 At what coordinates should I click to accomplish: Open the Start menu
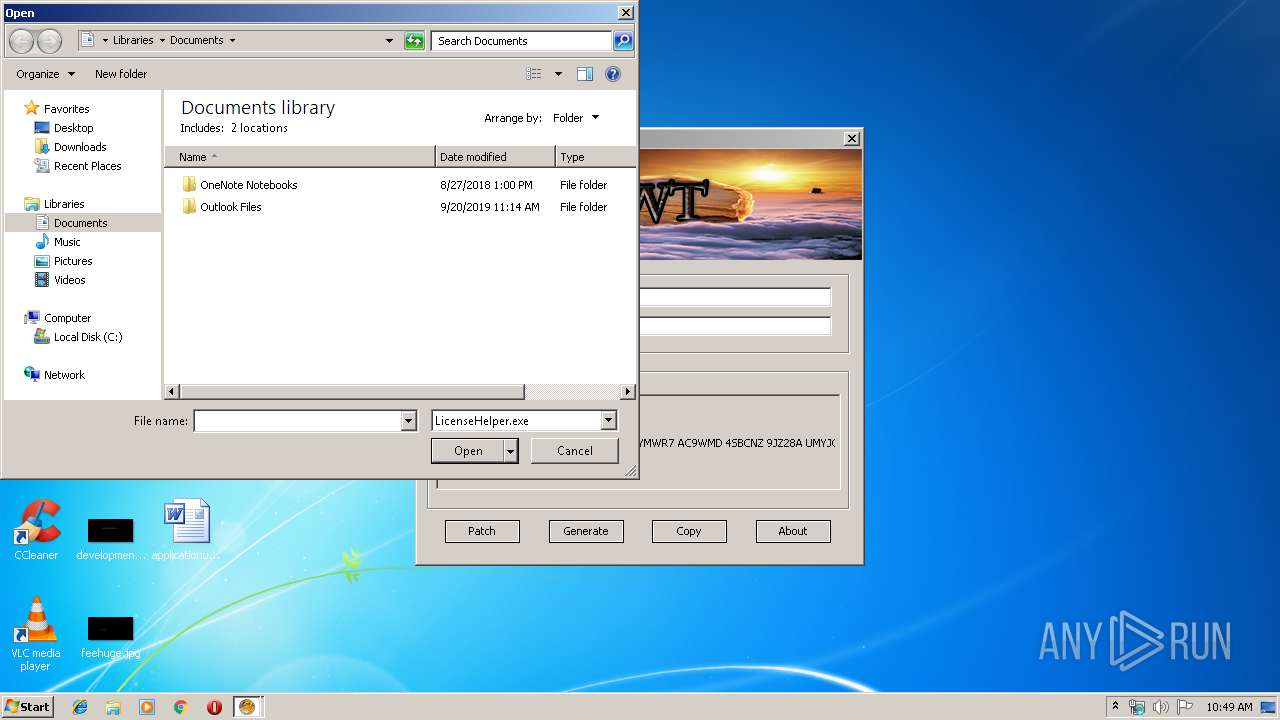(28, 707)
